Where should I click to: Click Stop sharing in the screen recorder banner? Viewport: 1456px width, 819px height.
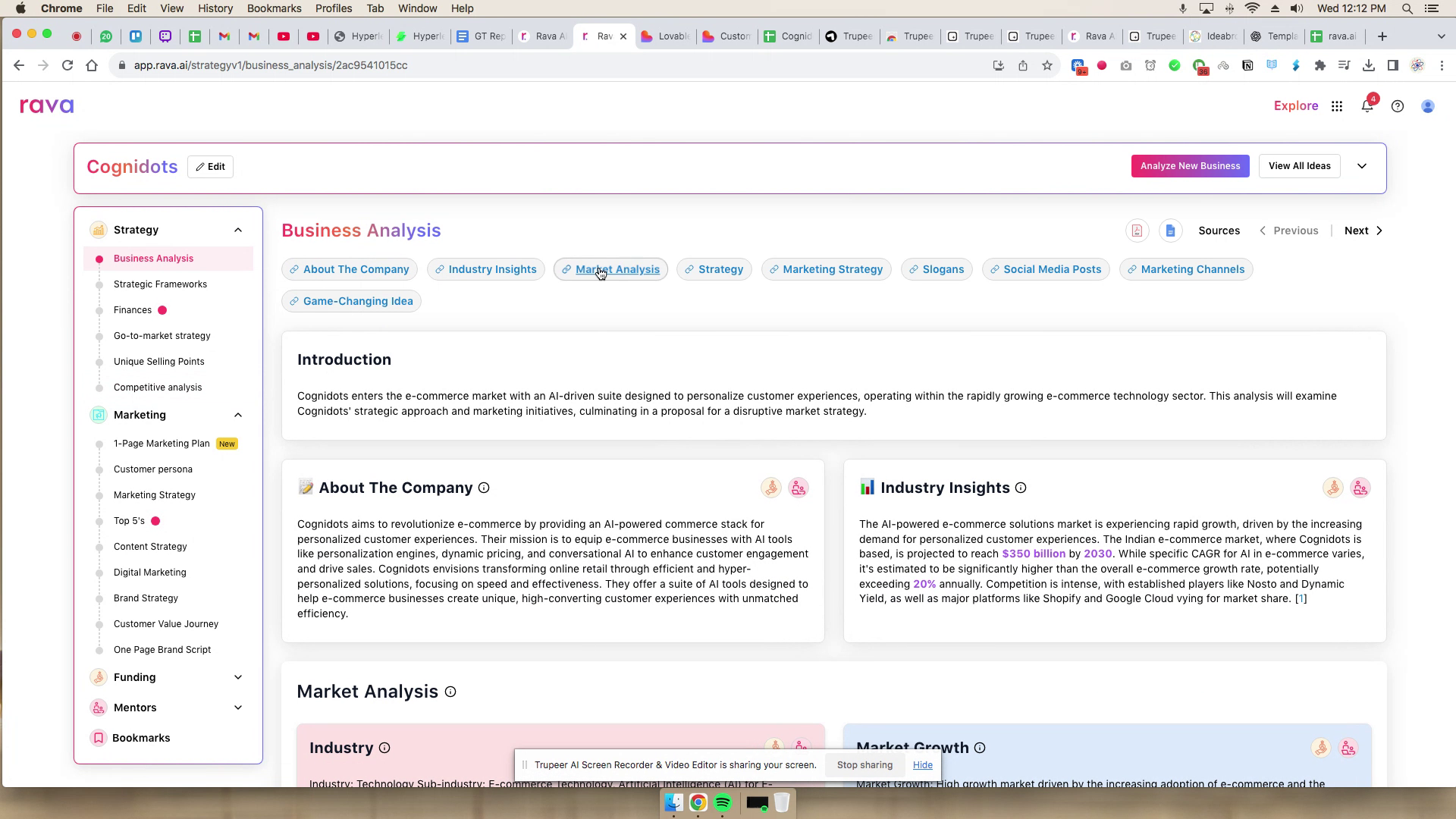click(864, 765)
